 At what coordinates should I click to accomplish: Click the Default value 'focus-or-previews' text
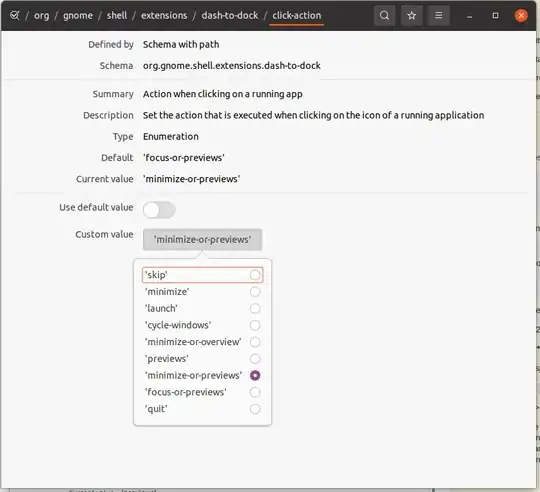click(x=184, y=158)
